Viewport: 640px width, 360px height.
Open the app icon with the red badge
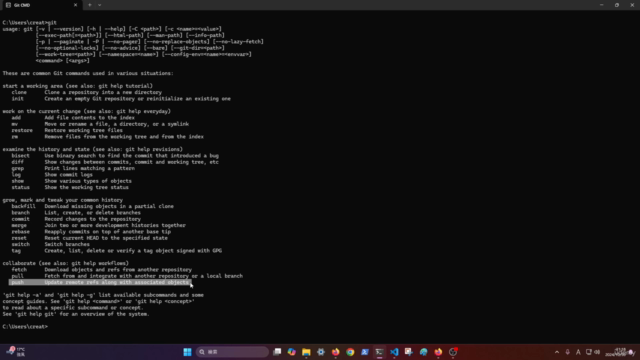click(x=453, y=352)
